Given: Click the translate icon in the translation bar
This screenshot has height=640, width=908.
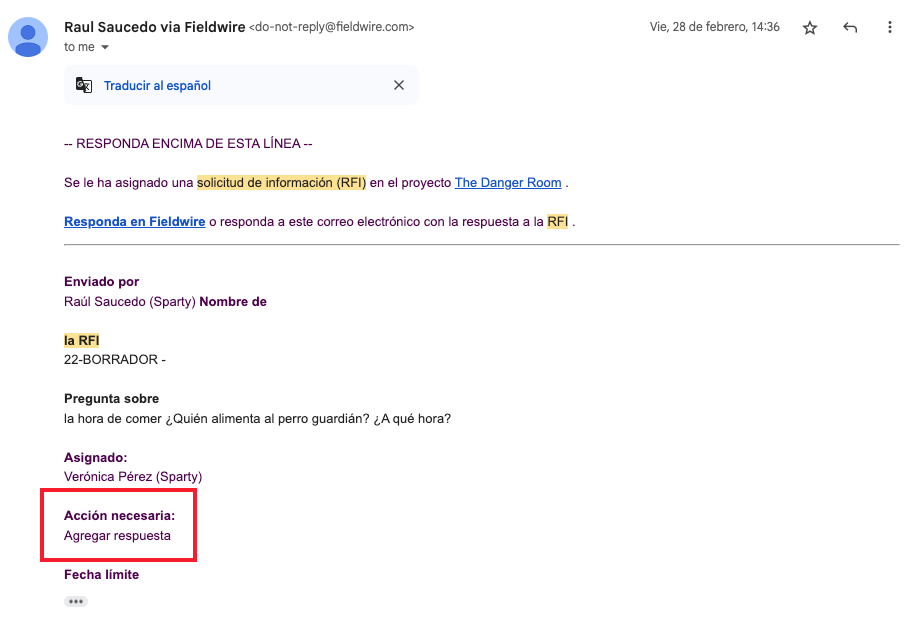Looking at the screenshot, I should (x=84, y=85).
